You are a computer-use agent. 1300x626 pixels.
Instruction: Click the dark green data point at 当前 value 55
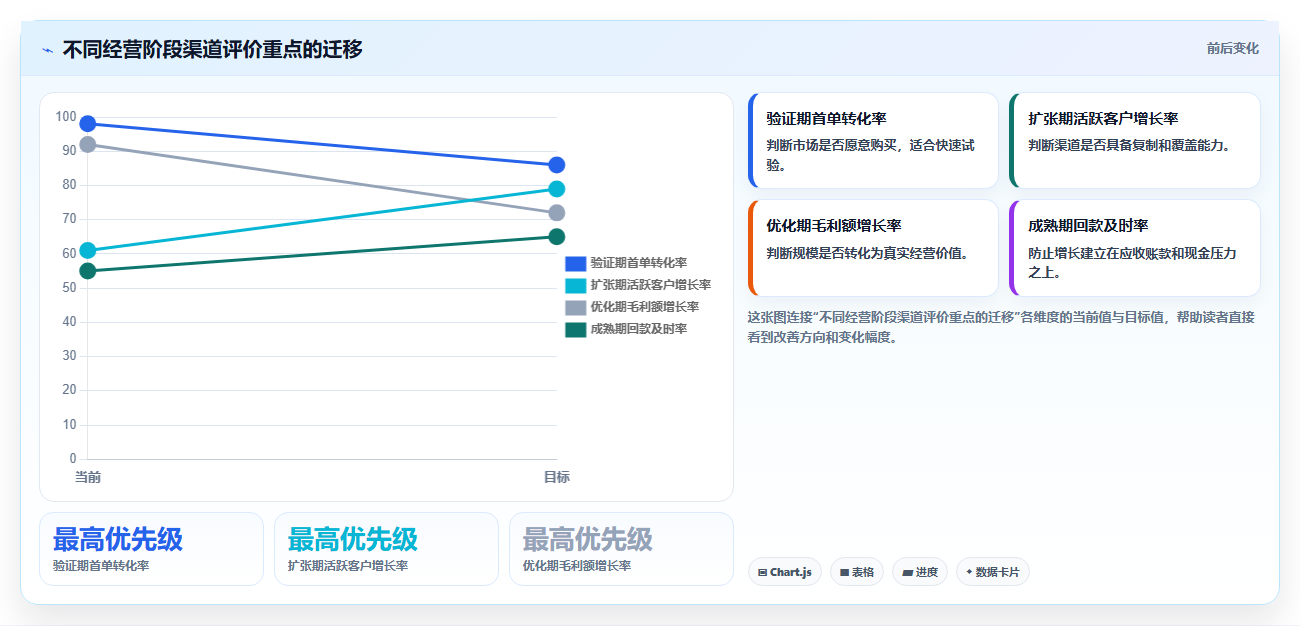[x=88, y=271]
